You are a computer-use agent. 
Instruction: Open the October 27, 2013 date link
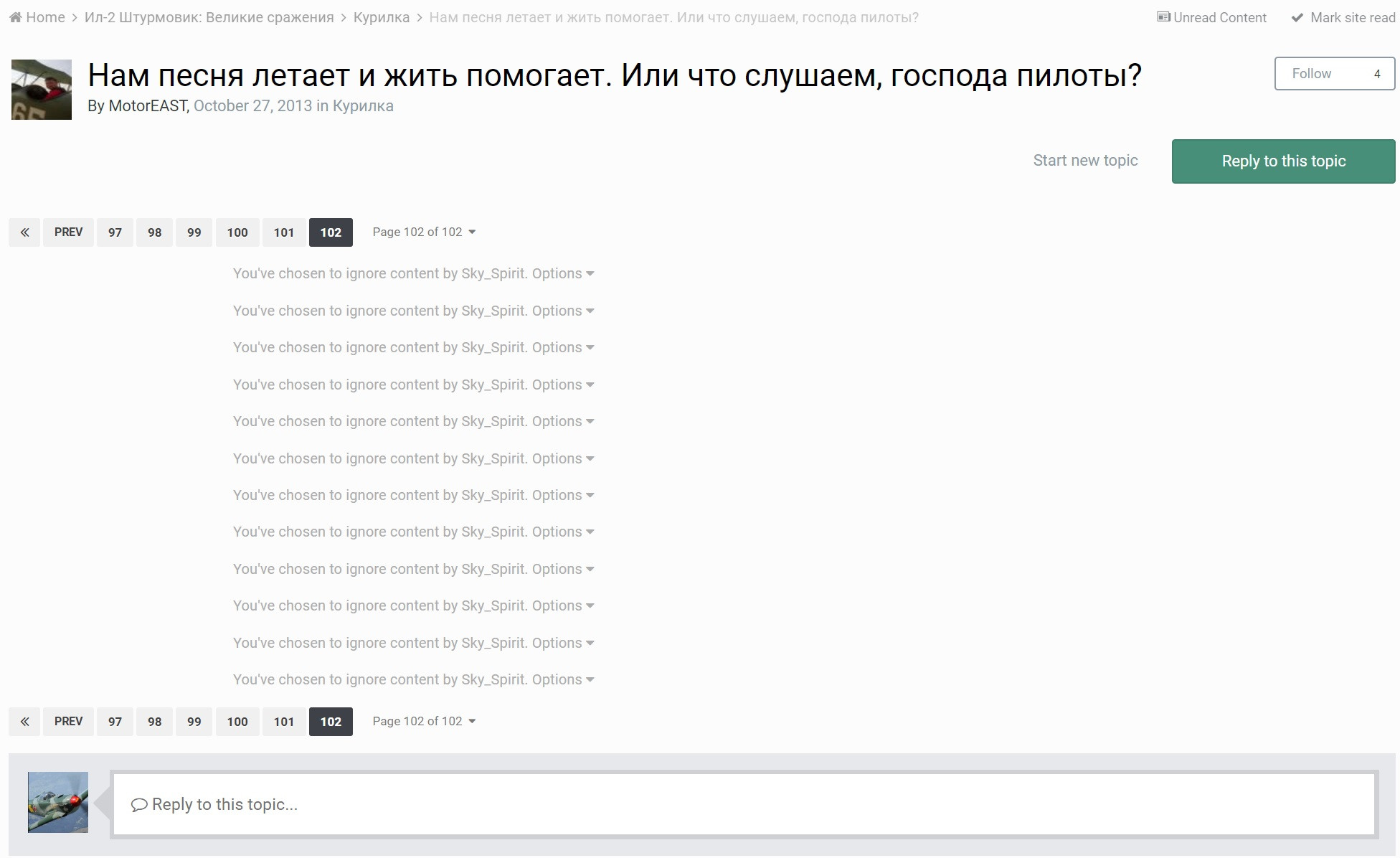pos(252,106)
